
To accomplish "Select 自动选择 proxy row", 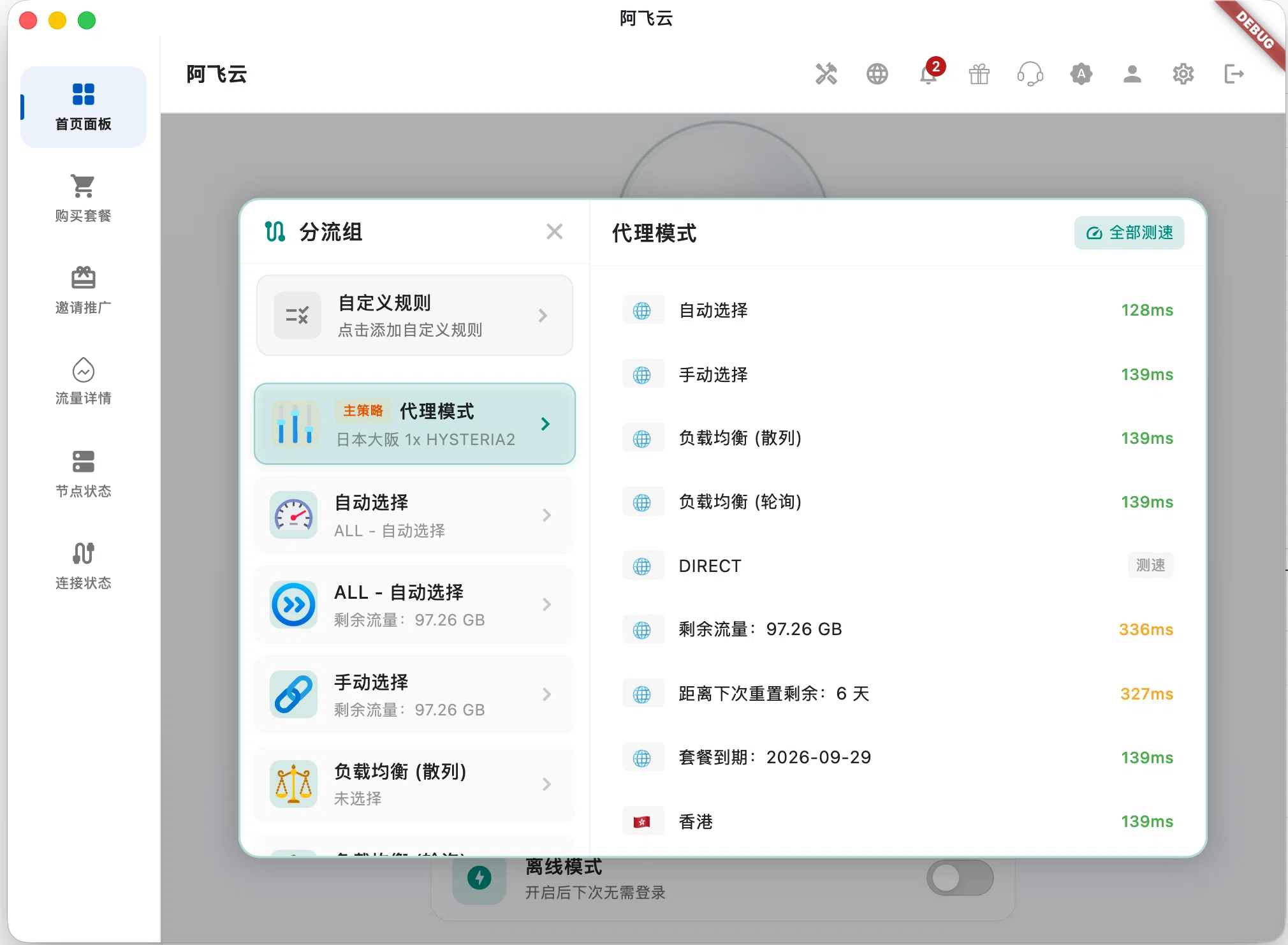I will 898,311.
